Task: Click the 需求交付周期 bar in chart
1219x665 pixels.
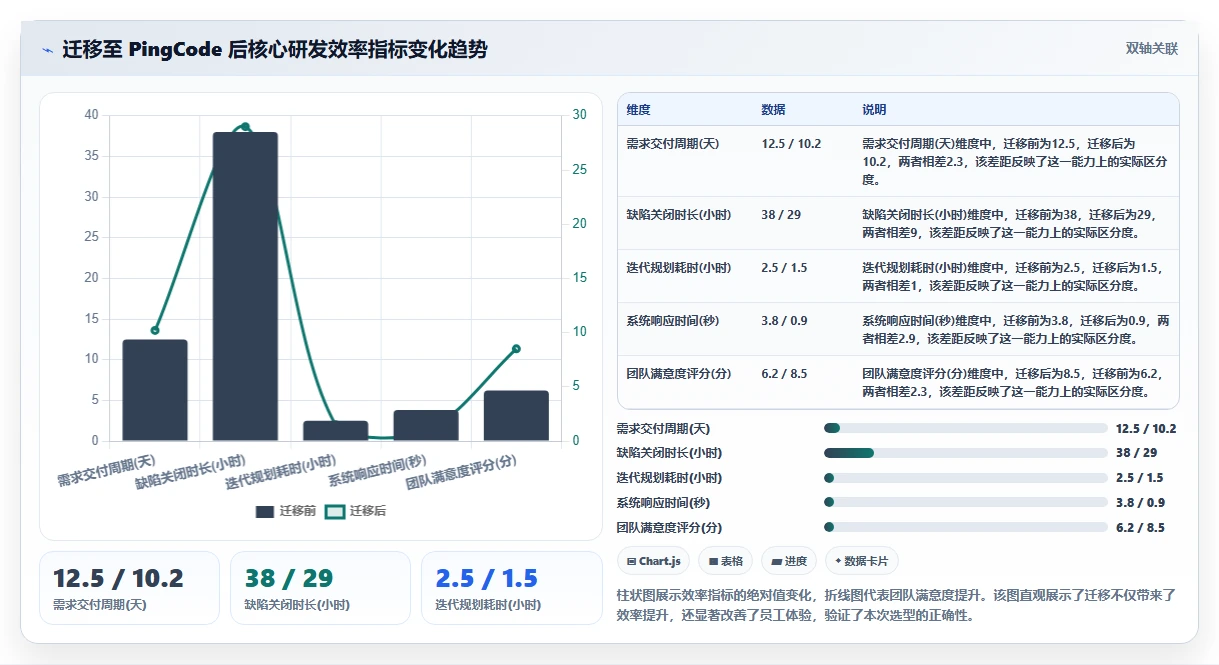Action: click(x=155, y=390)
